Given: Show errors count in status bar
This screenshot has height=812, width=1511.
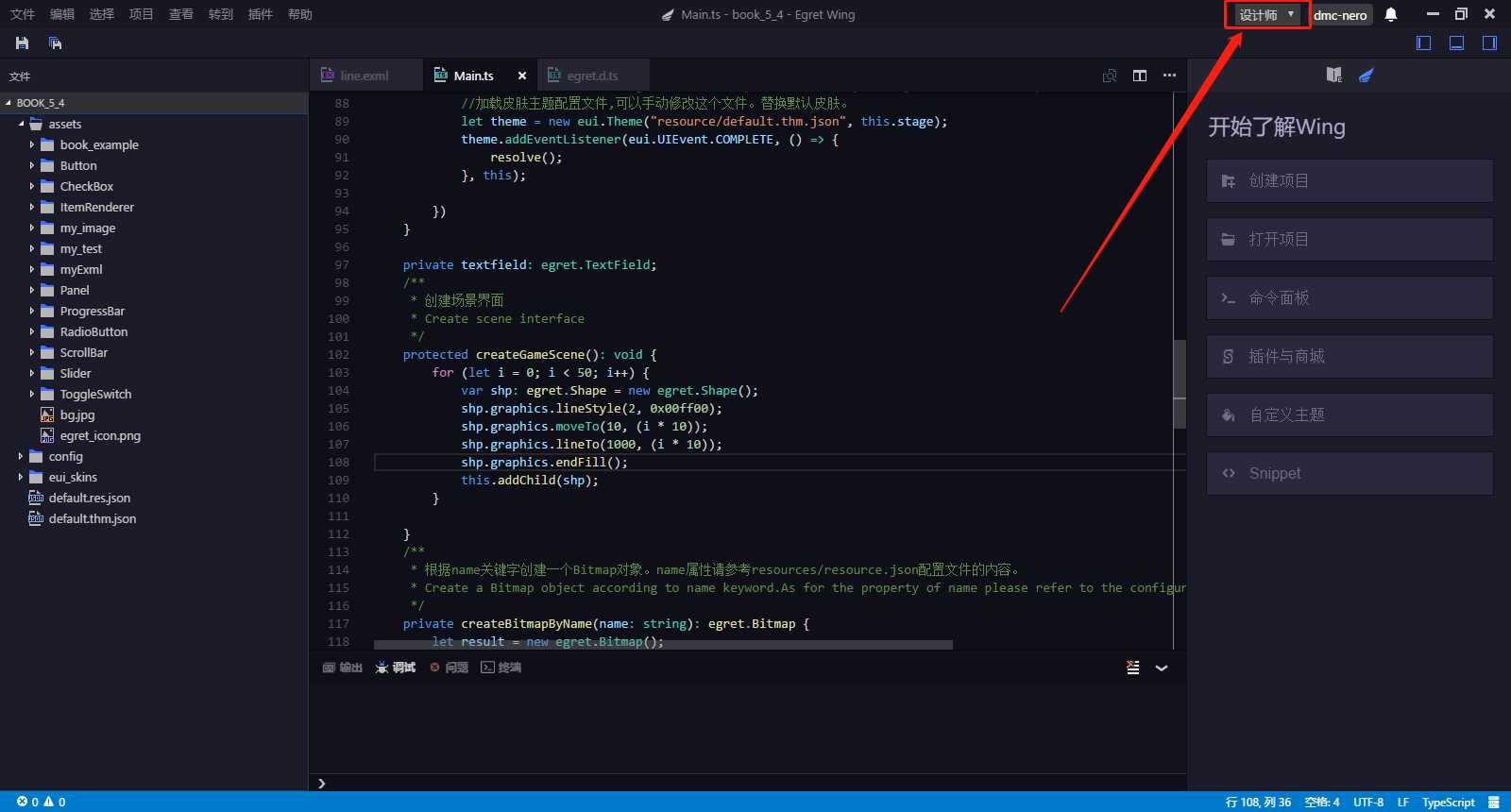Looking at the screenshot, I should 27,802.
